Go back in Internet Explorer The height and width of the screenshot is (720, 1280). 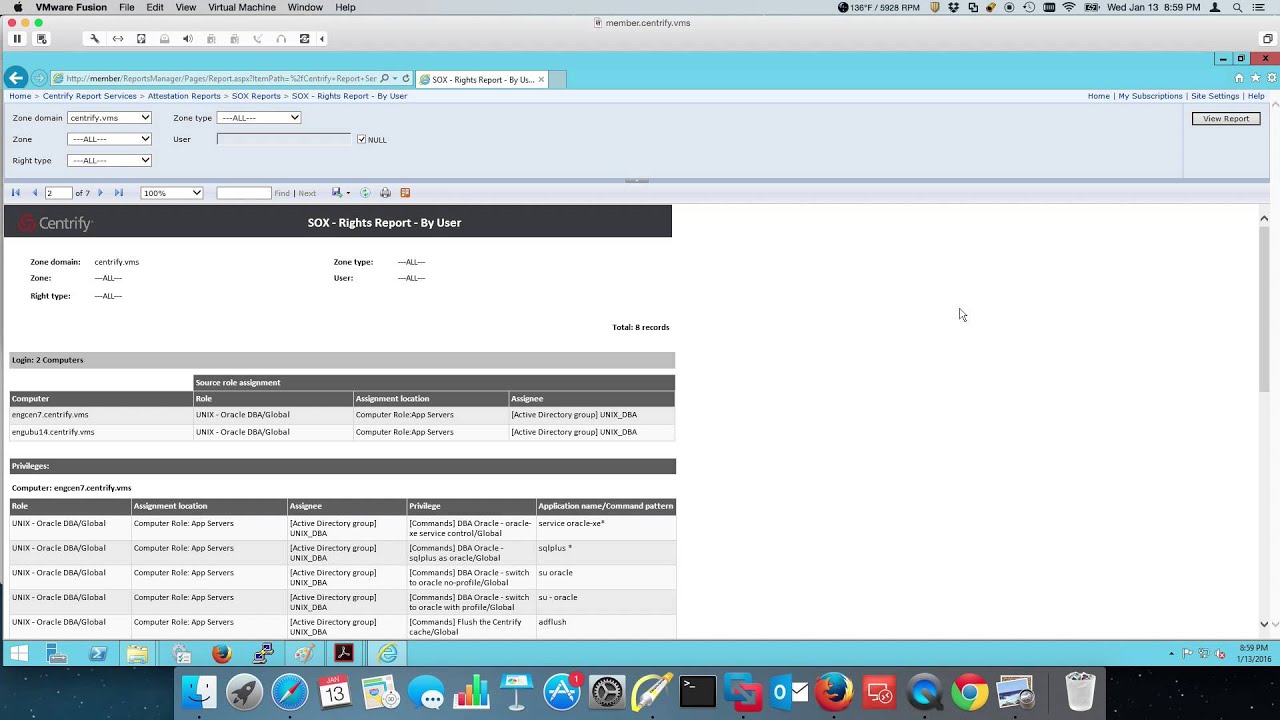15,78
